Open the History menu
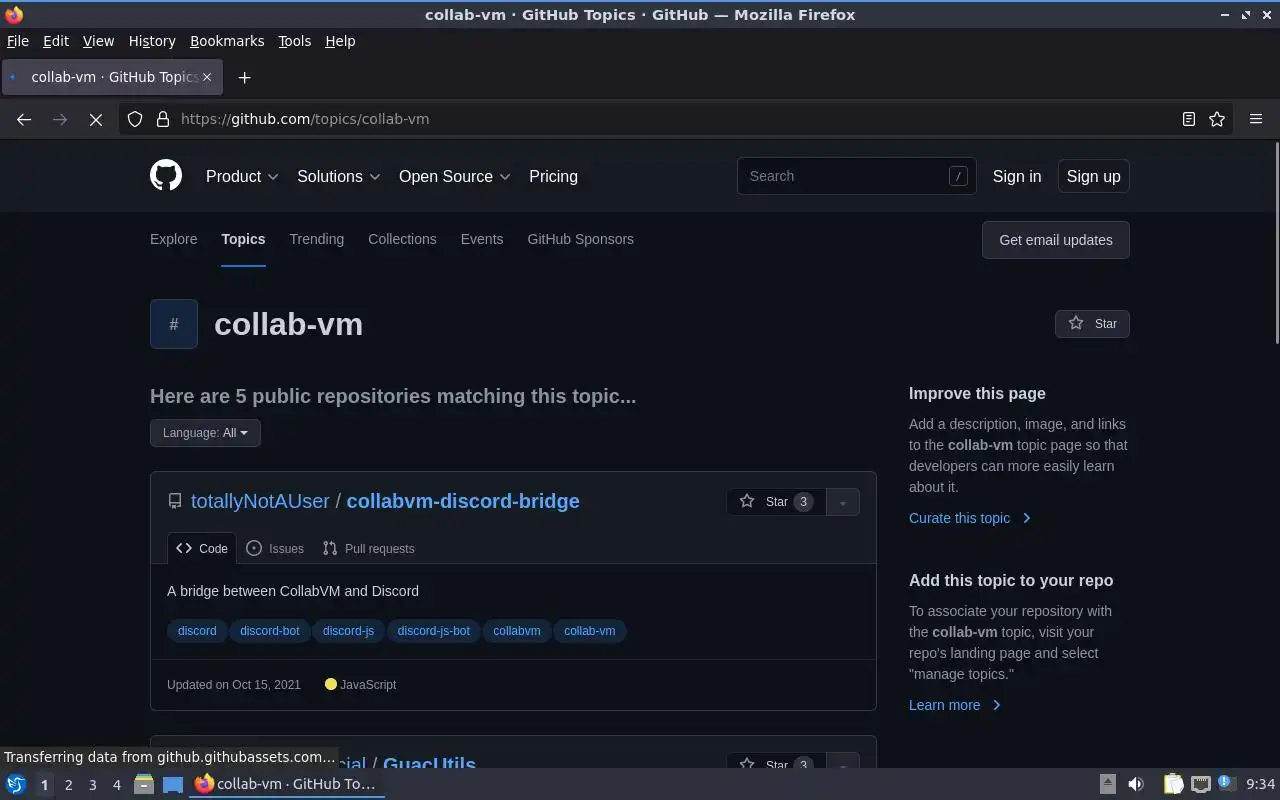Image resolution: width=1280 pixels, height=800 pixels. pyautogui.click(x=152, y=41)
